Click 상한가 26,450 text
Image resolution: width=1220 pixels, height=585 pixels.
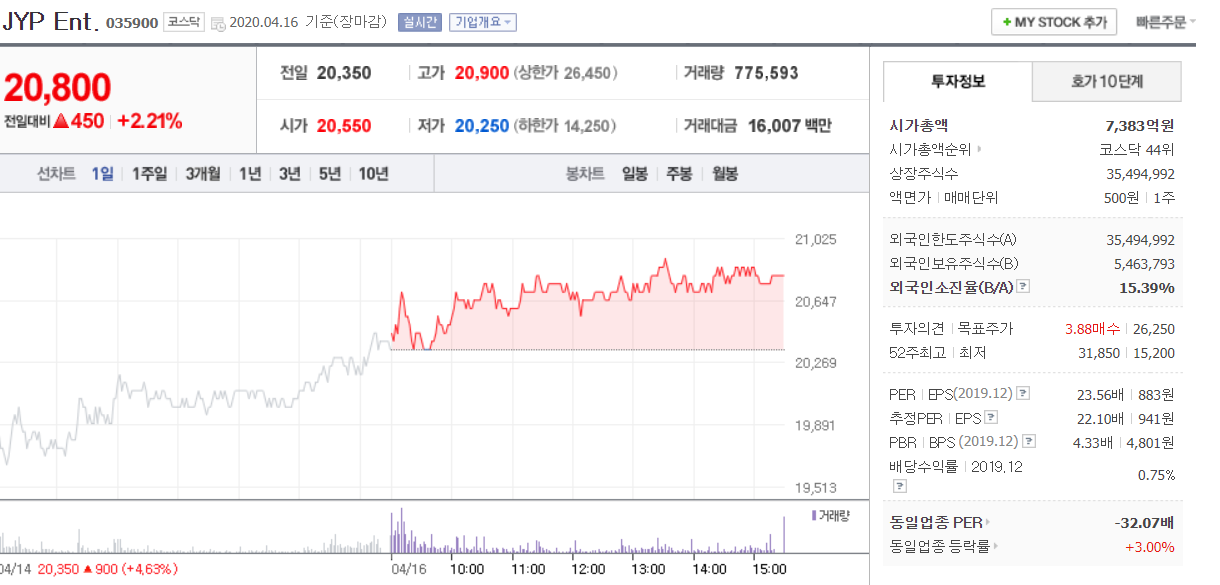tap(565, 73)
